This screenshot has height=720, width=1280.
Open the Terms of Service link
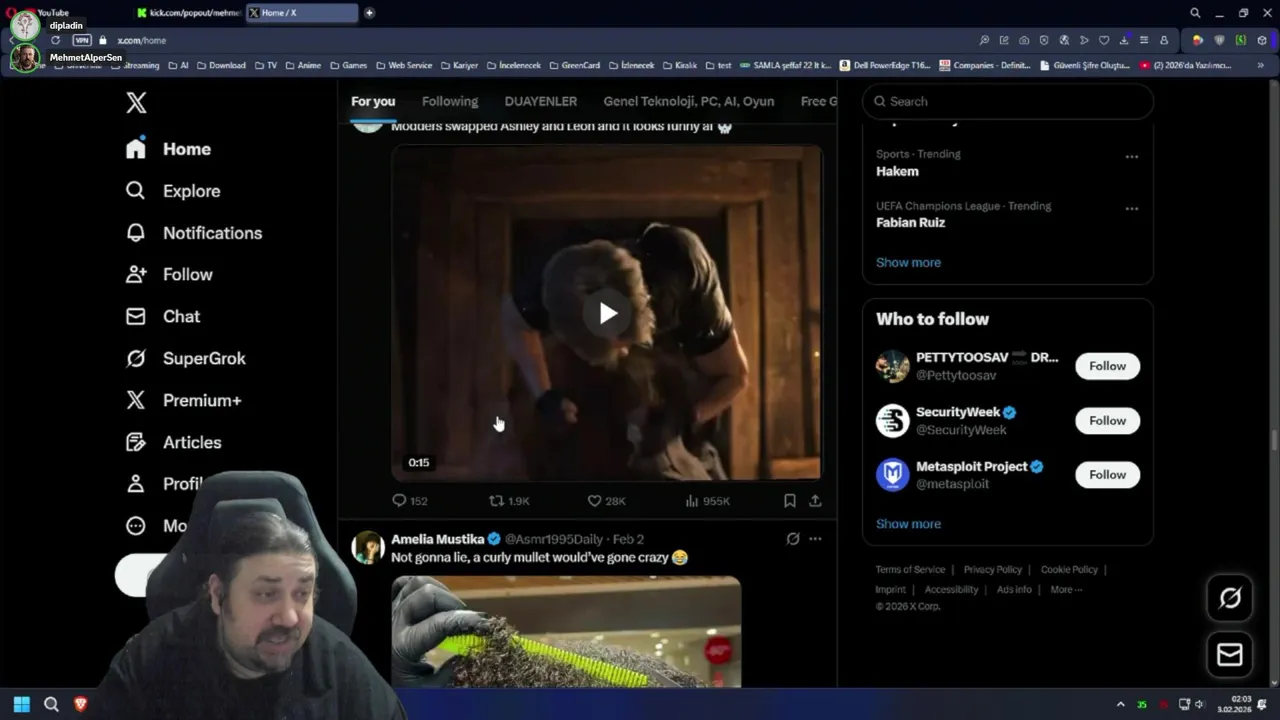[x=910, y=570]
